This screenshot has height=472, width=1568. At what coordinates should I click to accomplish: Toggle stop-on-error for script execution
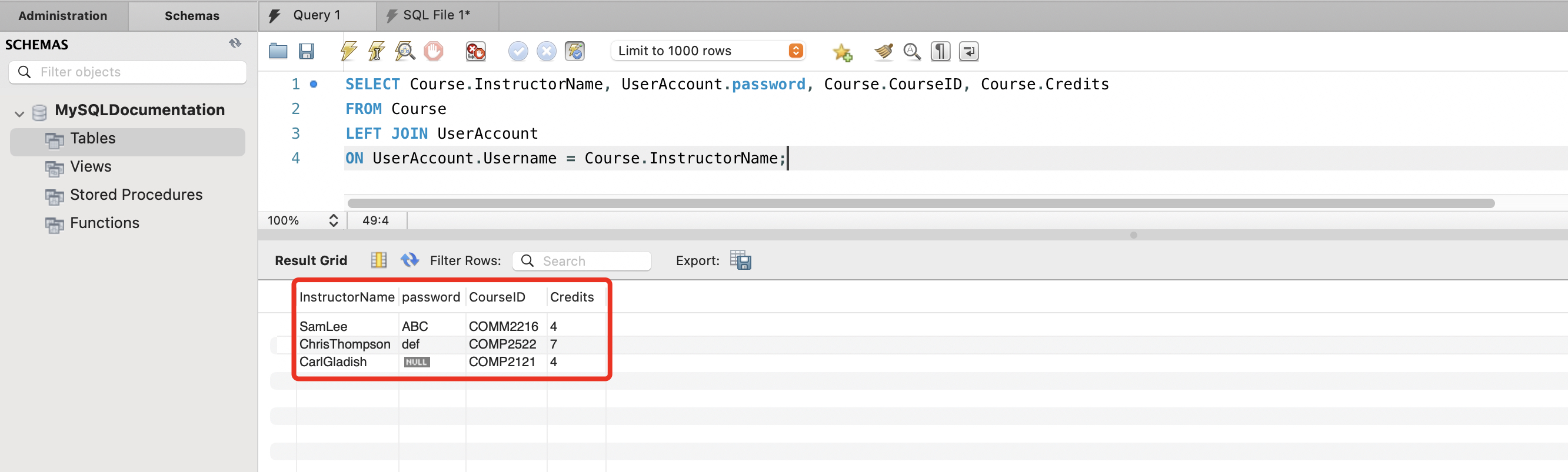(x=475, y=51)
